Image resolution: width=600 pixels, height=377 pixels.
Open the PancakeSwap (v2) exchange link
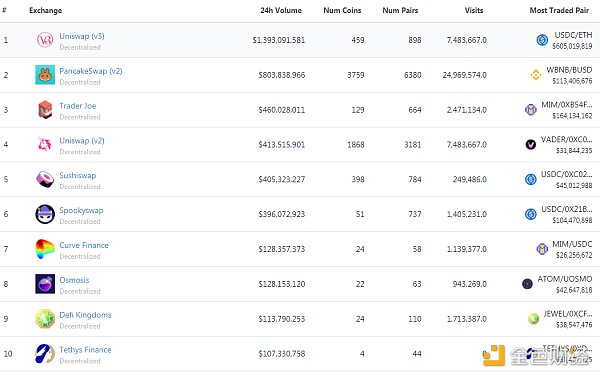pos(91,71)
